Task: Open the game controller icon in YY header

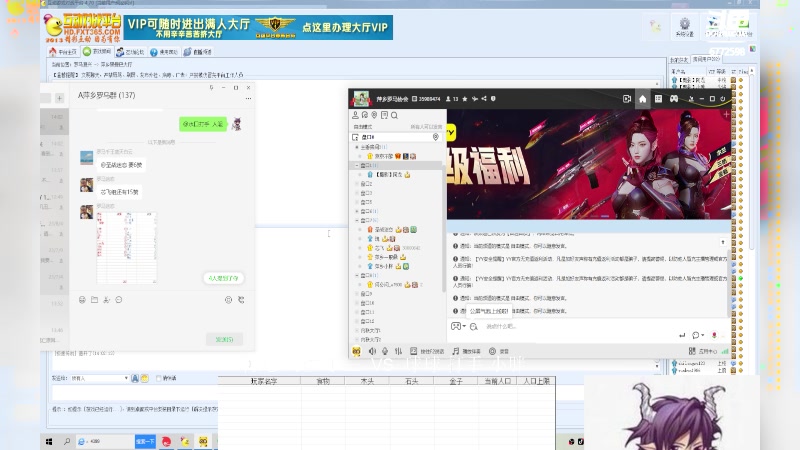Action: [674, 99]
